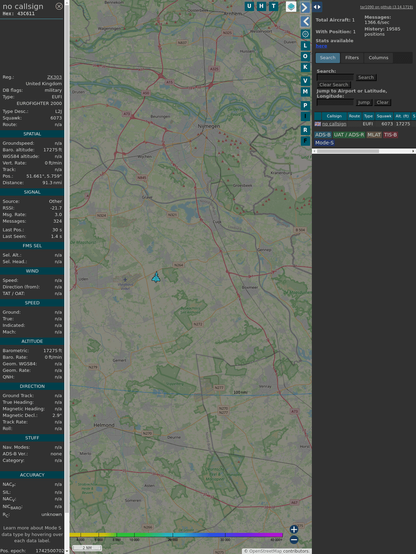
Task: Click the R map button
Action: 305,130
